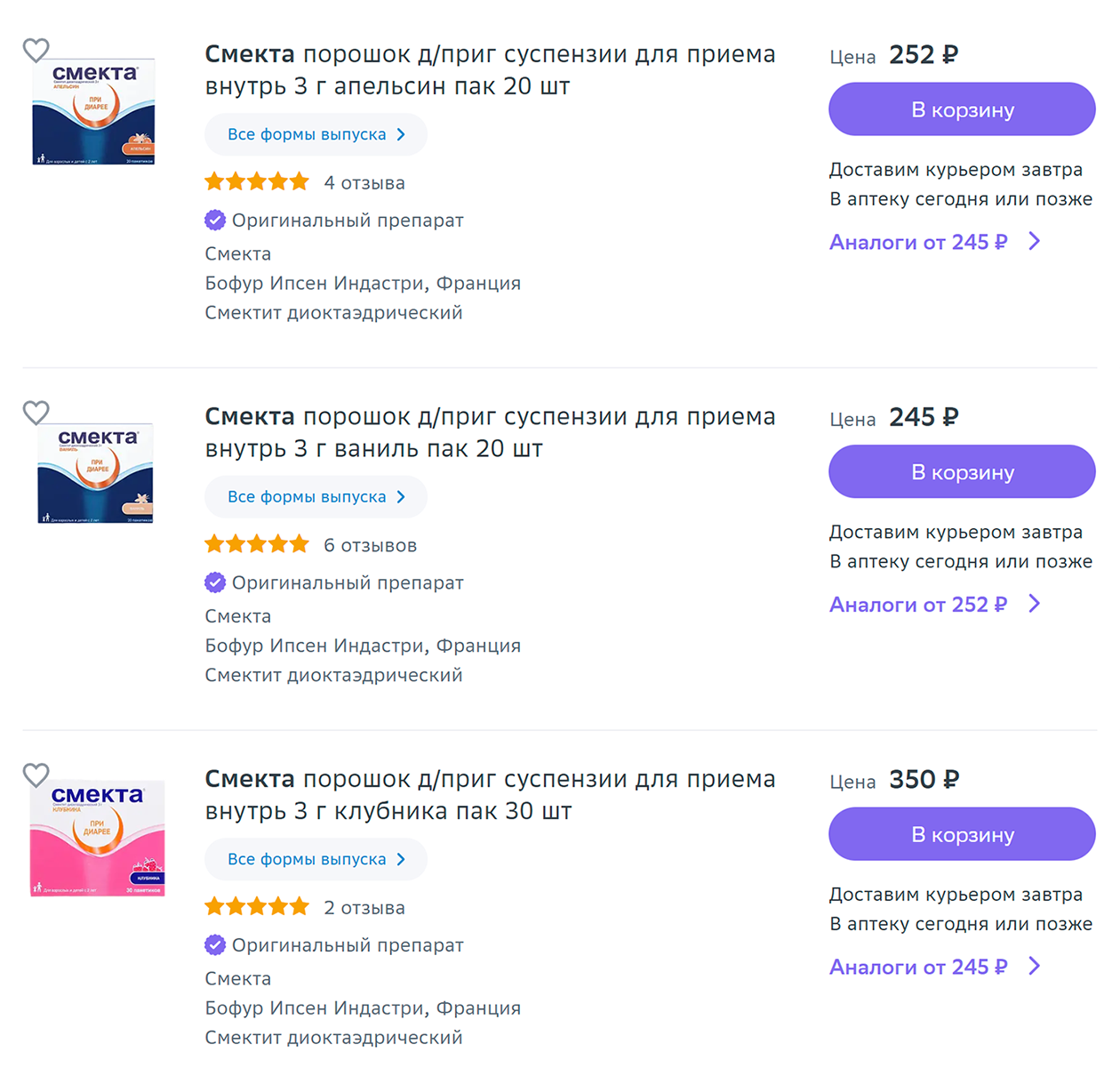The height and width of the screenshot is (1092, 1120).
Task: Open the vanilla Смекта product title
Action: (x=489, y=432)
